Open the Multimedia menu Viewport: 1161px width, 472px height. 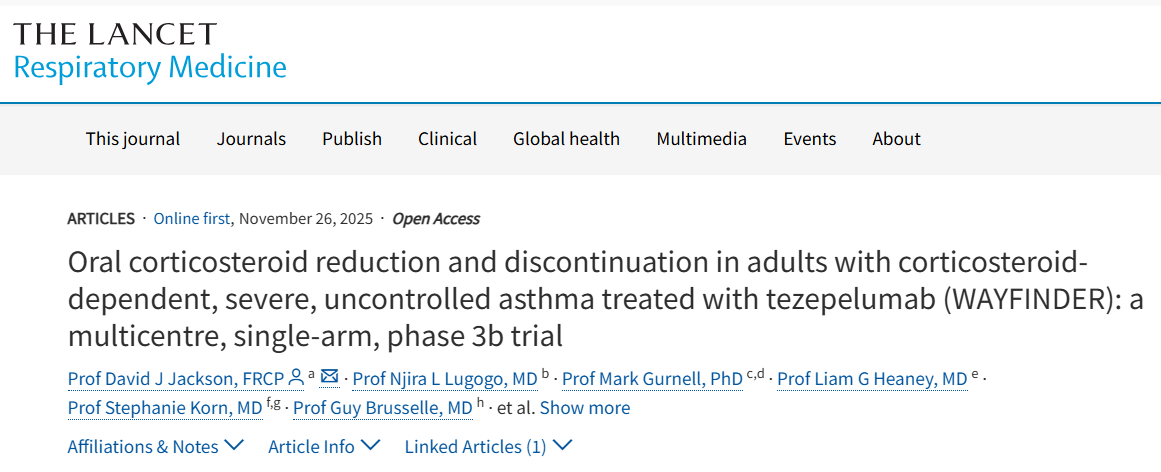click(x=701, y=139)
